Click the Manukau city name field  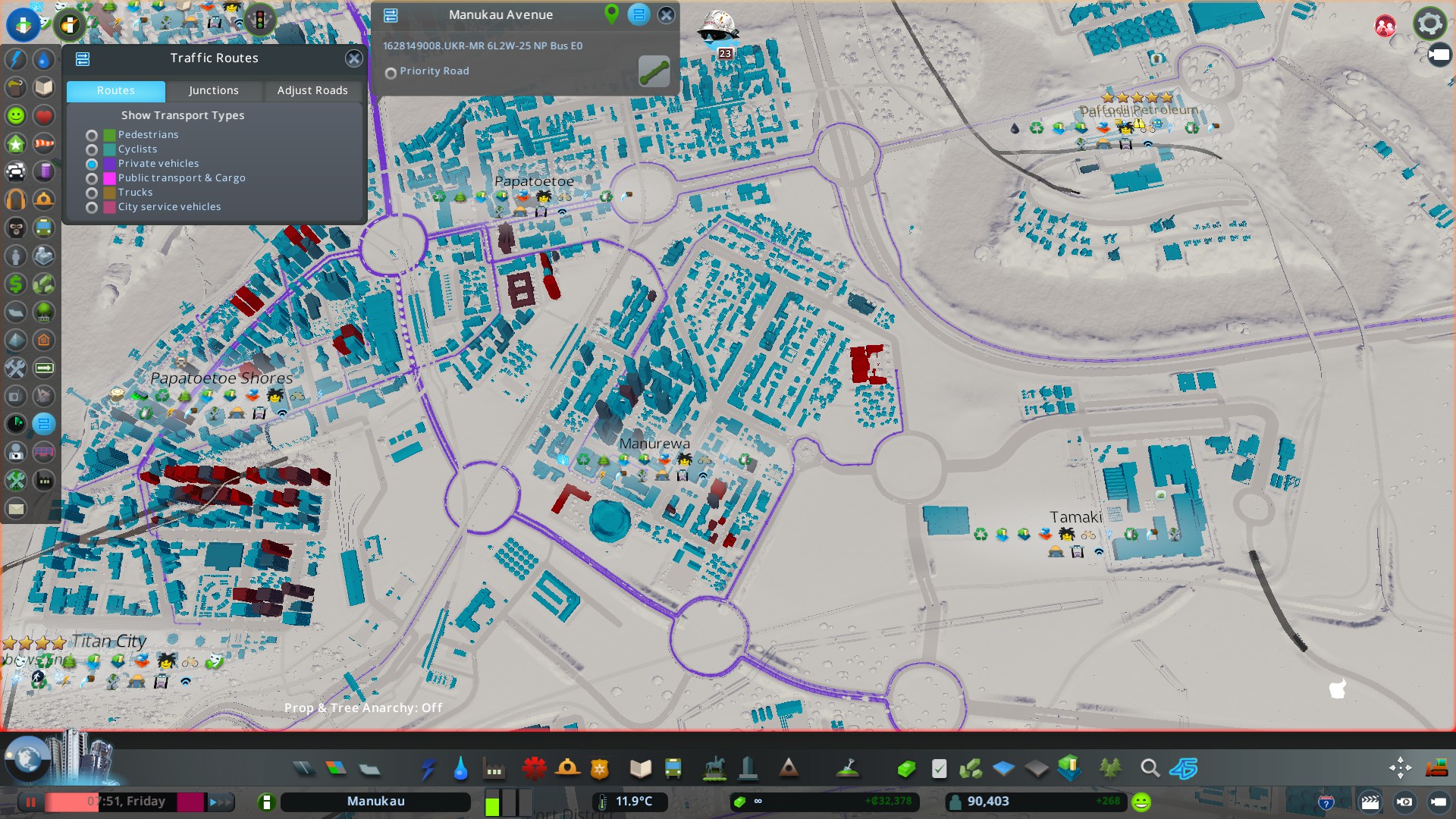(x=375, y=802)
